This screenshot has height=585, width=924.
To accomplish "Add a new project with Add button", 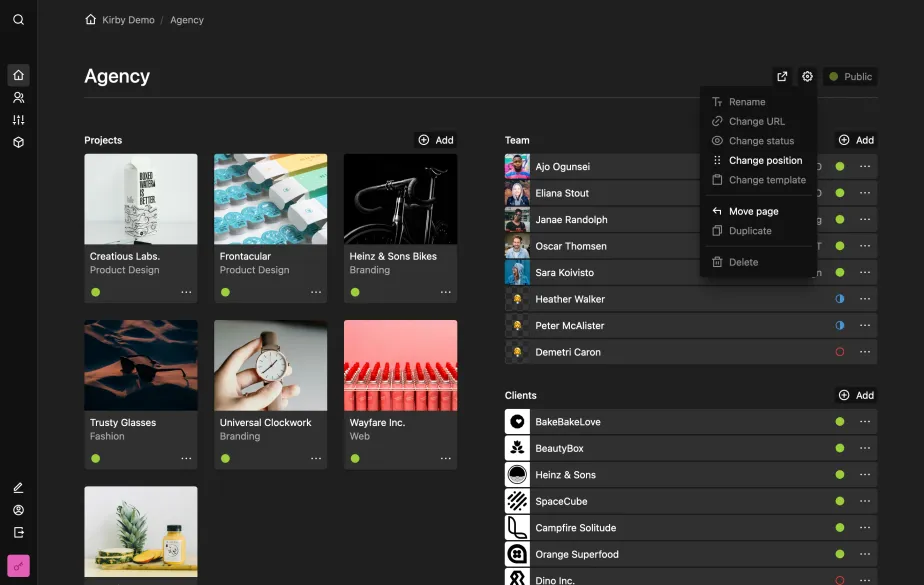I will click(436, 140).
